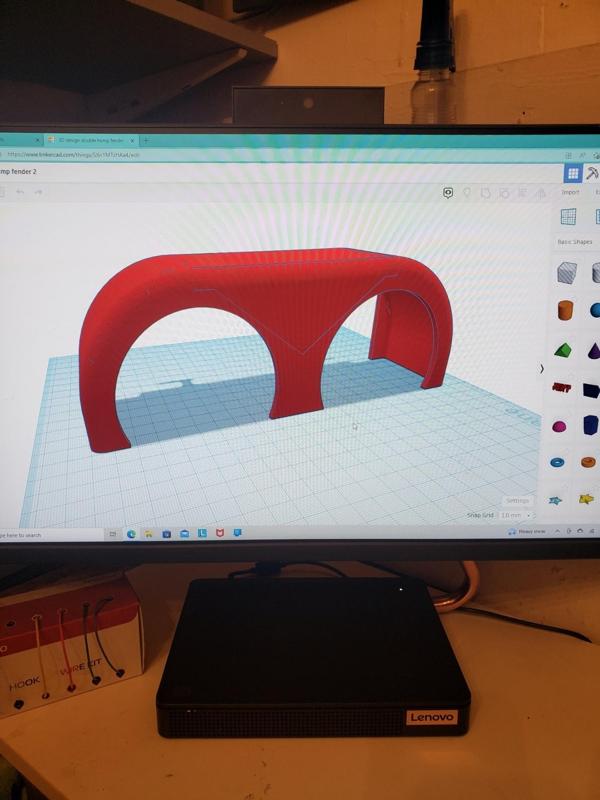The width and height of the screenshot is (600, 800).
Task: Close the 3D design fender browser tab
Action: pos(132,140)
